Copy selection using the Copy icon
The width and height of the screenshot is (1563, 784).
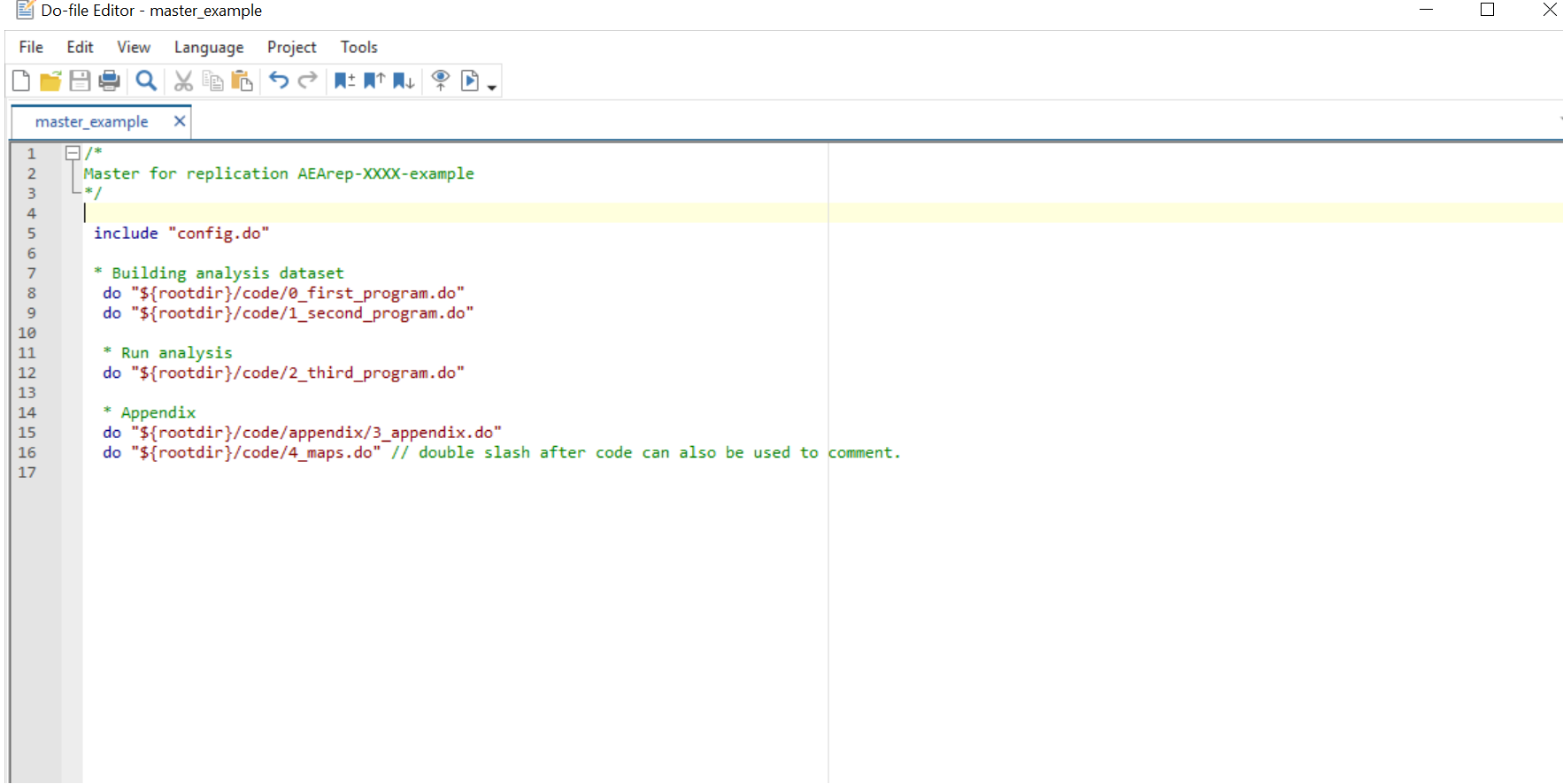(x=212, y=81)
